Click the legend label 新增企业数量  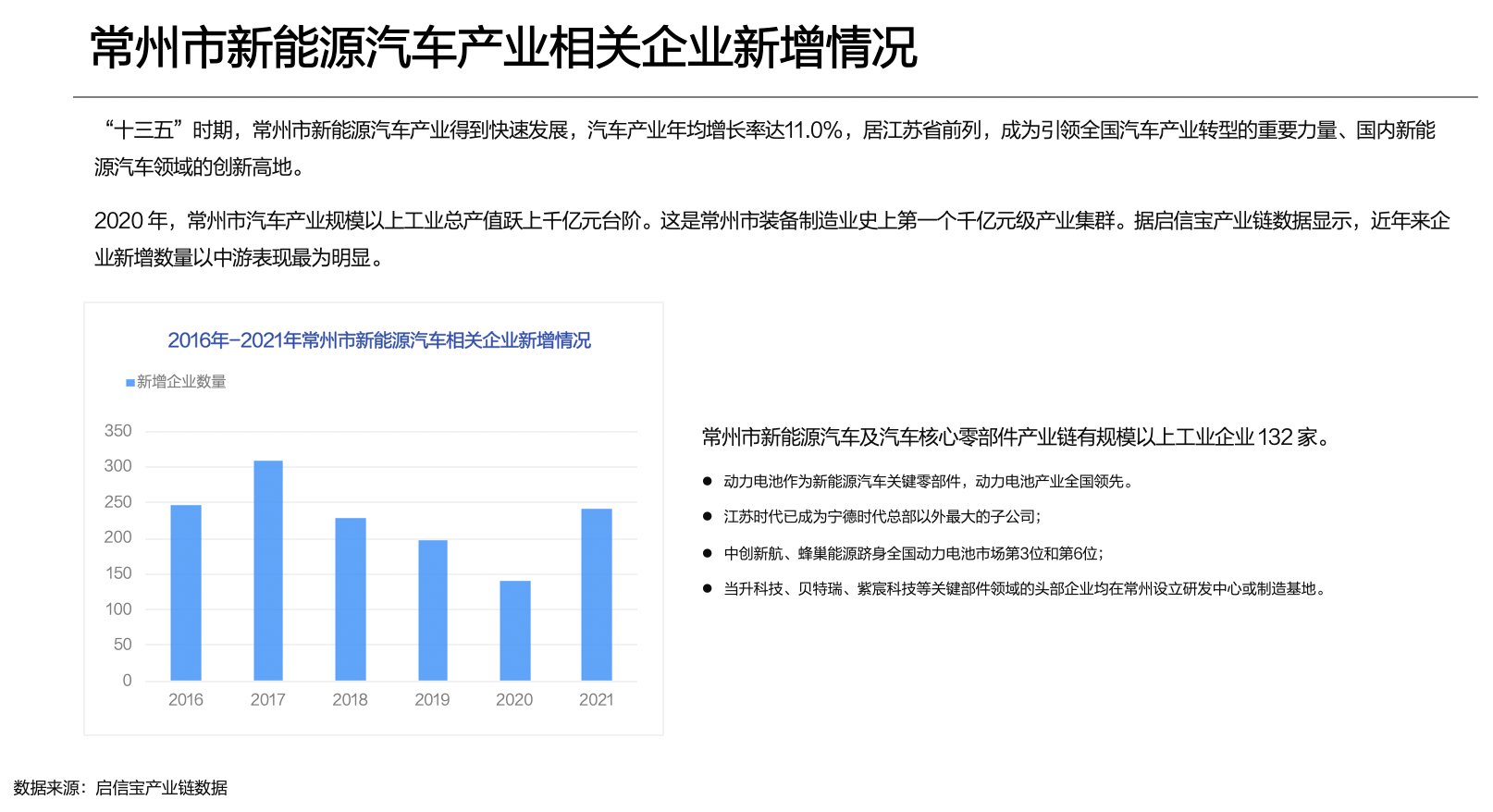coord(181,382)
